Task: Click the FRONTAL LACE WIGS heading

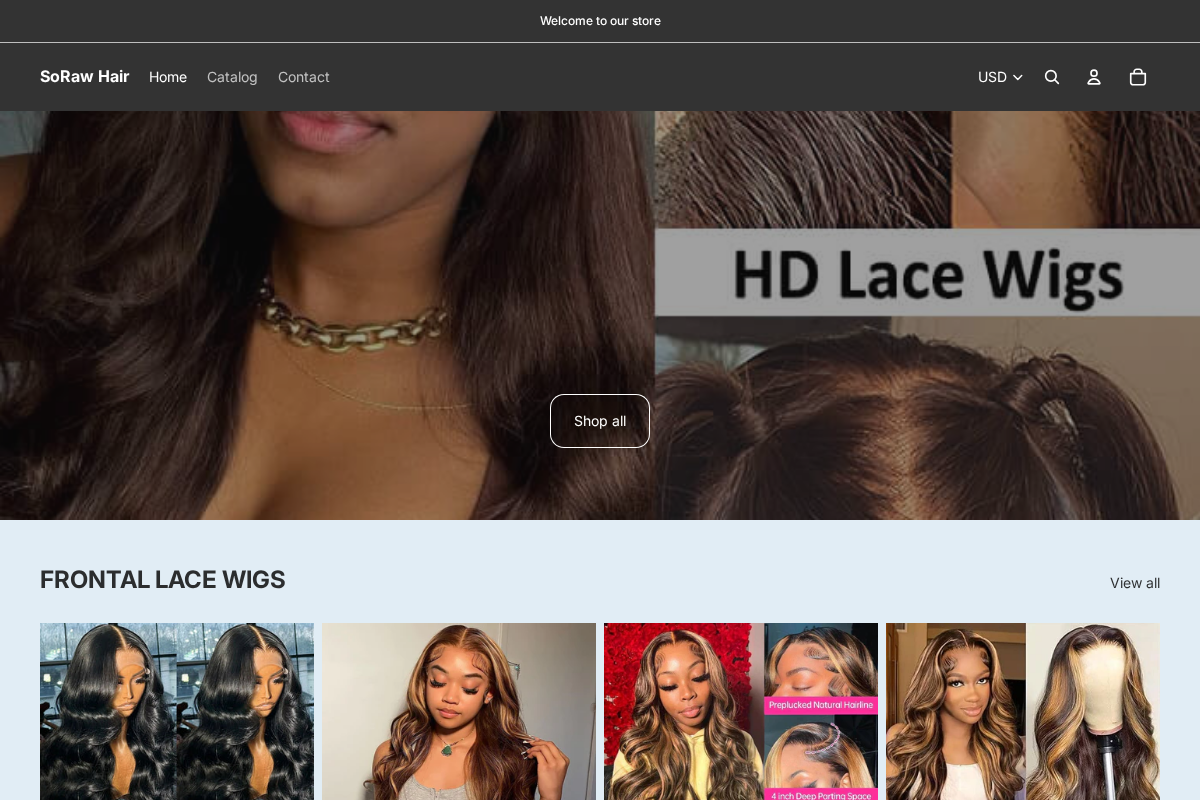Action: click(162, 580)
